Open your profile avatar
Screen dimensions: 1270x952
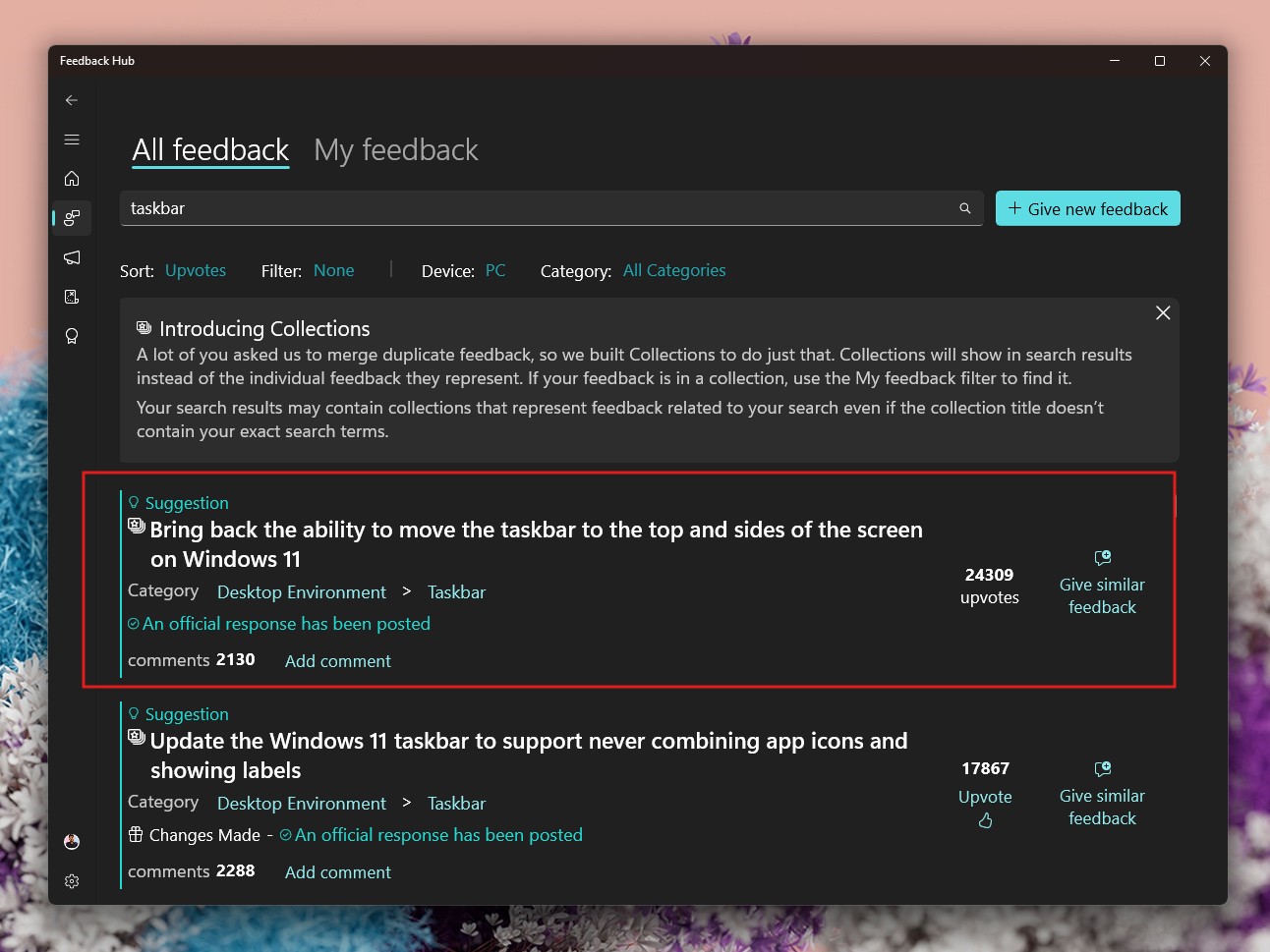71,841
